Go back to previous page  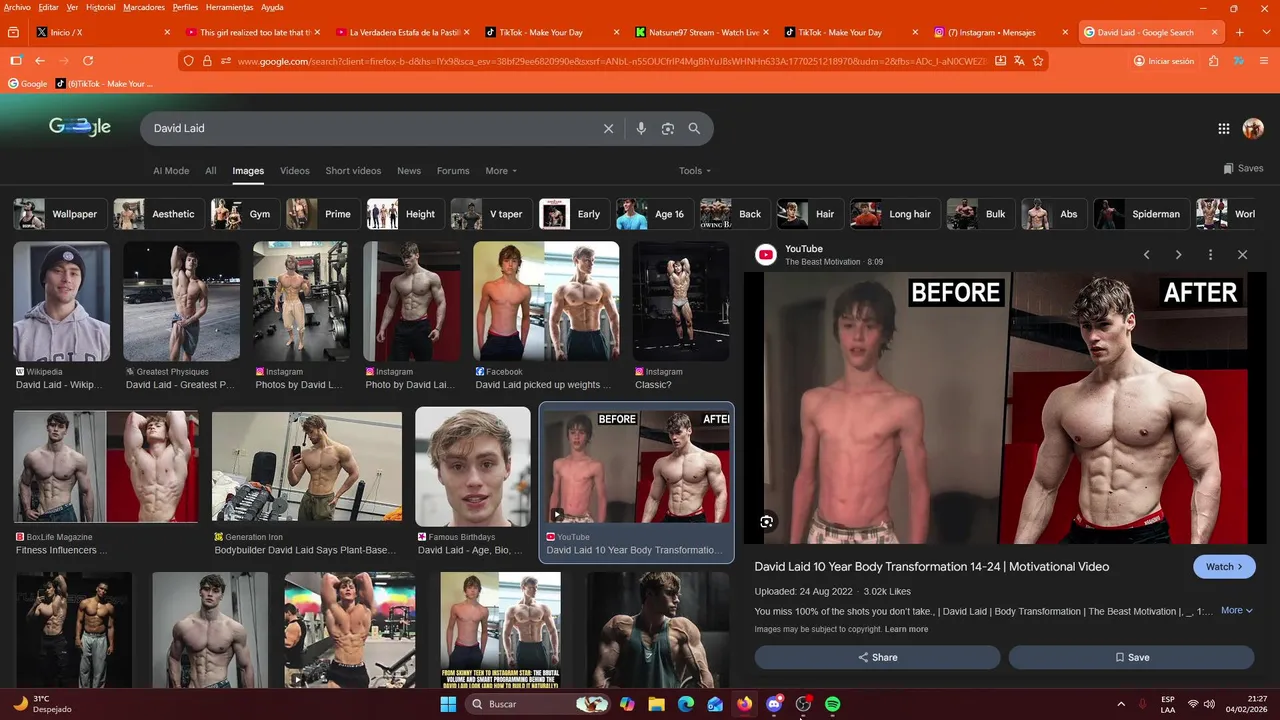point(40,61)
